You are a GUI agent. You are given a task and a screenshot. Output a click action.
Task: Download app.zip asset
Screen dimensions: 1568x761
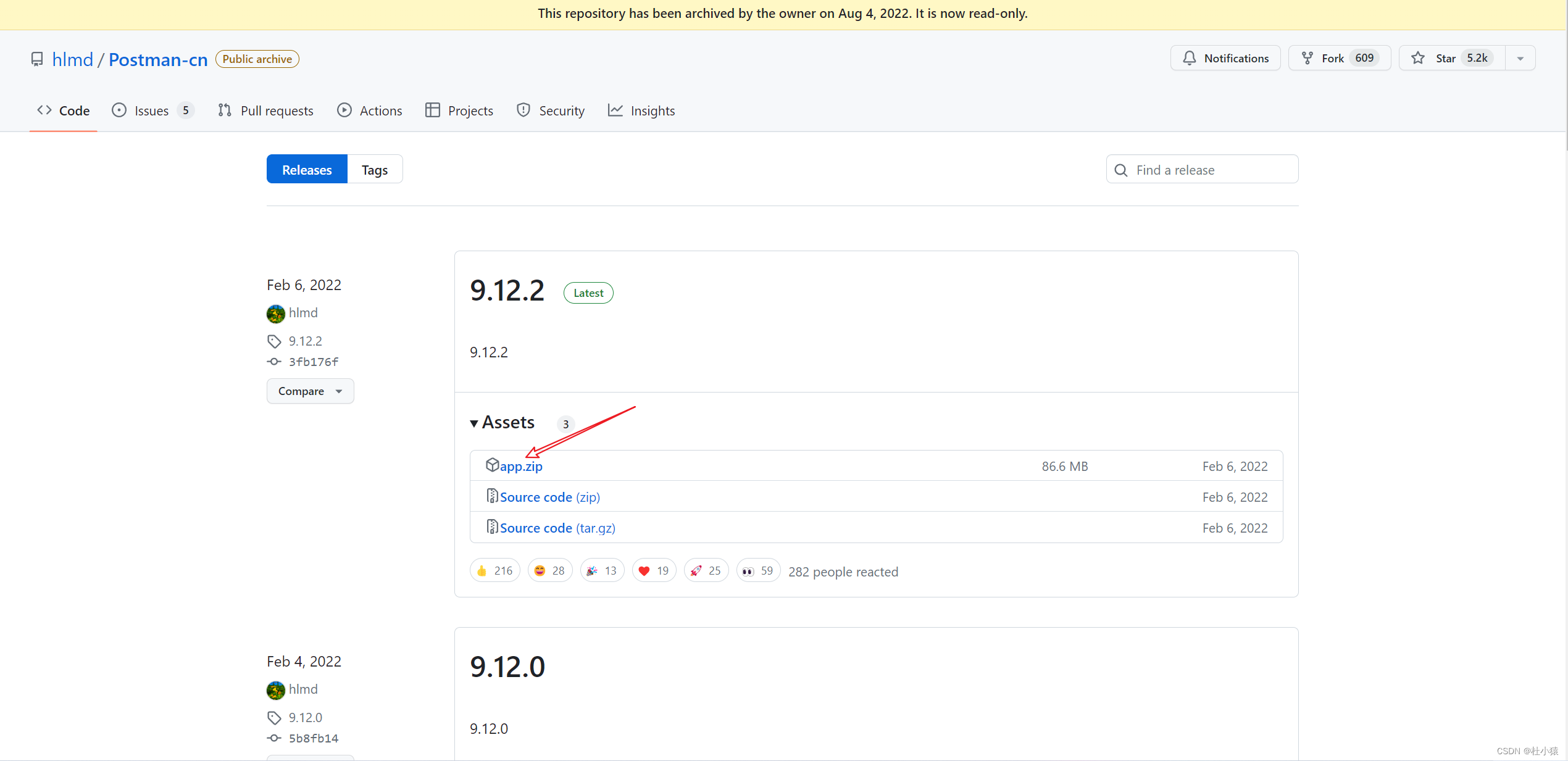click(521, 467)
